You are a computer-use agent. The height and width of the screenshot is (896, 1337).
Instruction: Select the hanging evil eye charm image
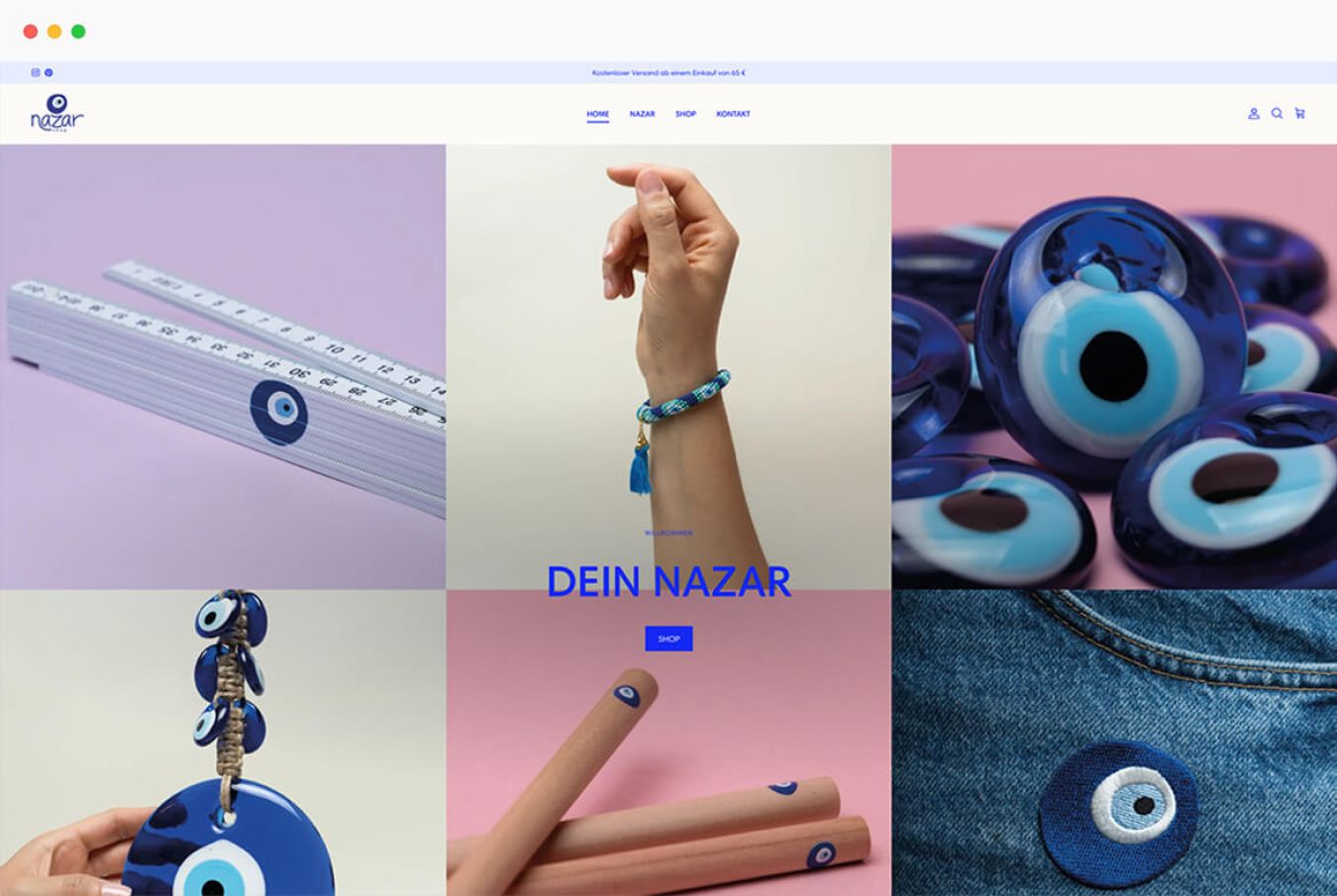point(223,743)
